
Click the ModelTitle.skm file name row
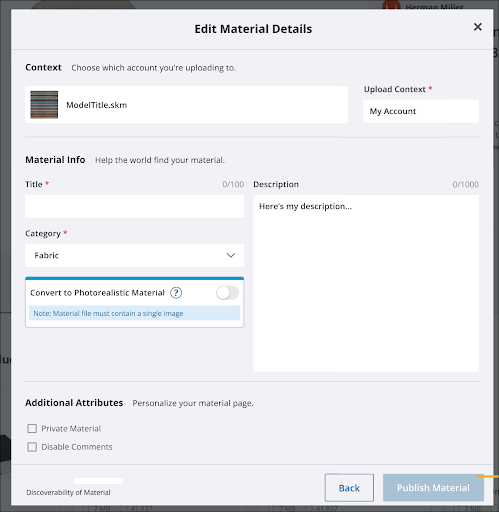coord(186,105)
